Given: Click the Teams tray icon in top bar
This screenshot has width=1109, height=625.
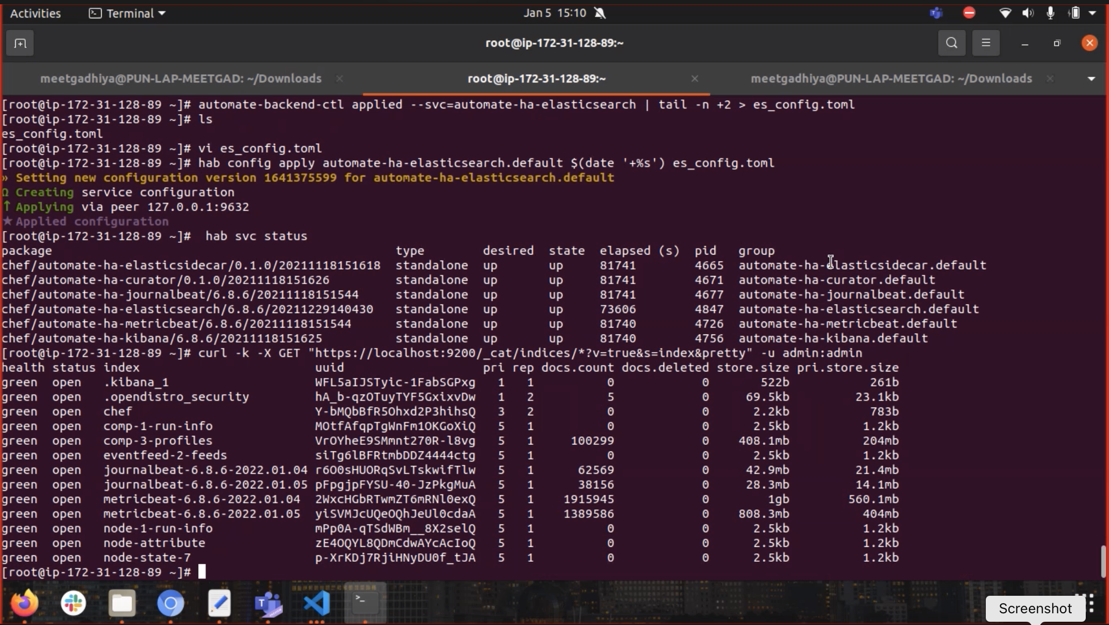Looking at the screenshot, I should [x=936, y=13].
